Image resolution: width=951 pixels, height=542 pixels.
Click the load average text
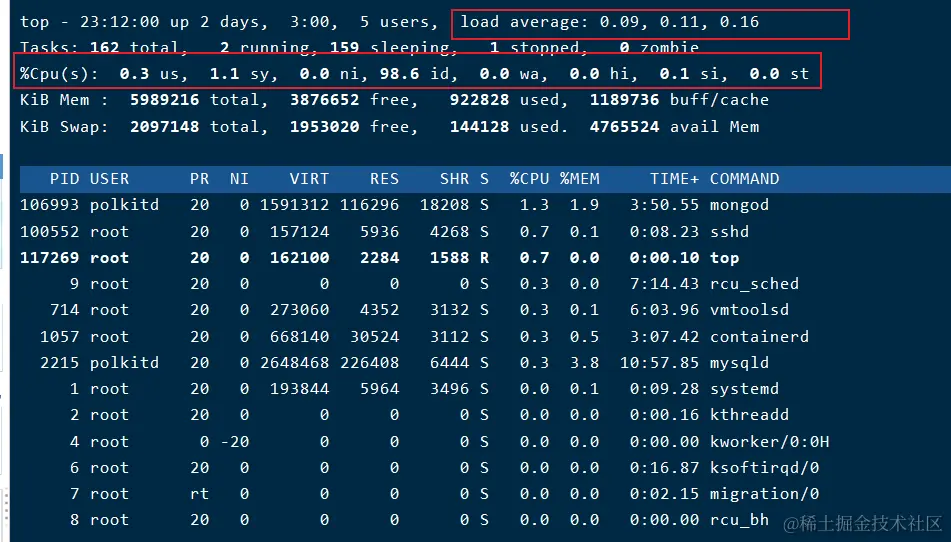coord(609,22)
